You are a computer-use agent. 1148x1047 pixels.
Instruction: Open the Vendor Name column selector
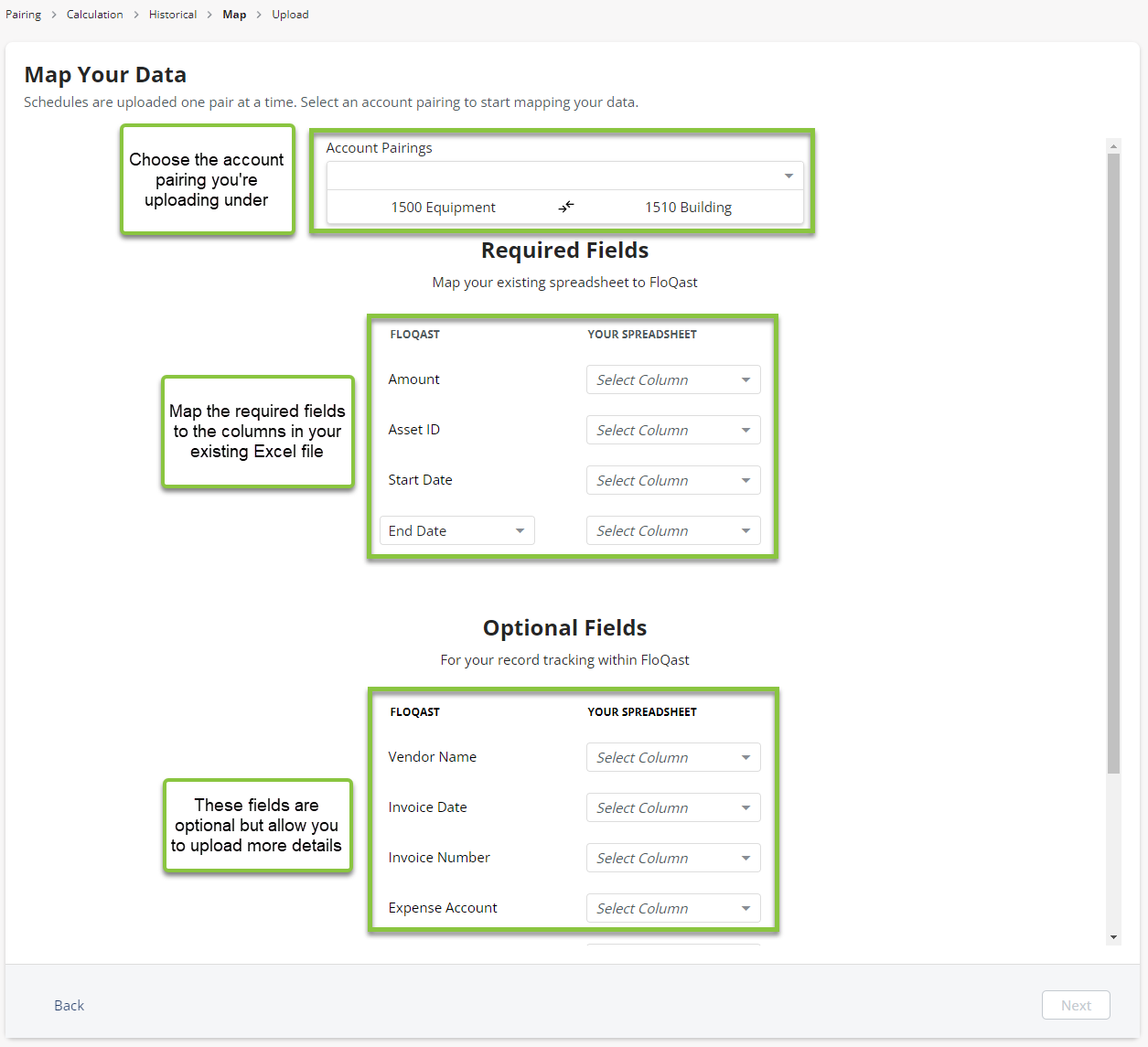(672, 758)
